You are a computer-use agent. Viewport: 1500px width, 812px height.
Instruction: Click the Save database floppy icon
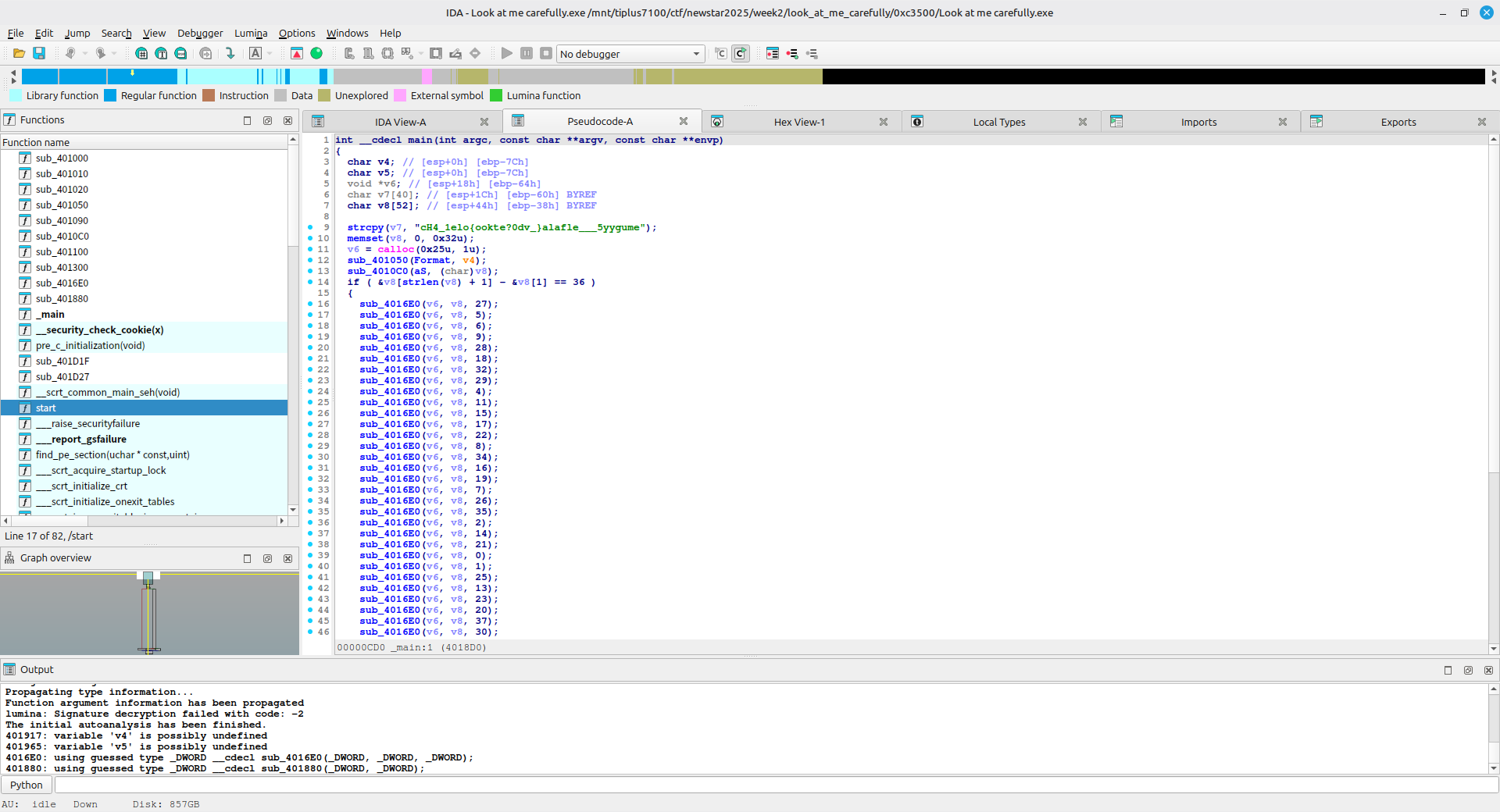coord(39,53)
